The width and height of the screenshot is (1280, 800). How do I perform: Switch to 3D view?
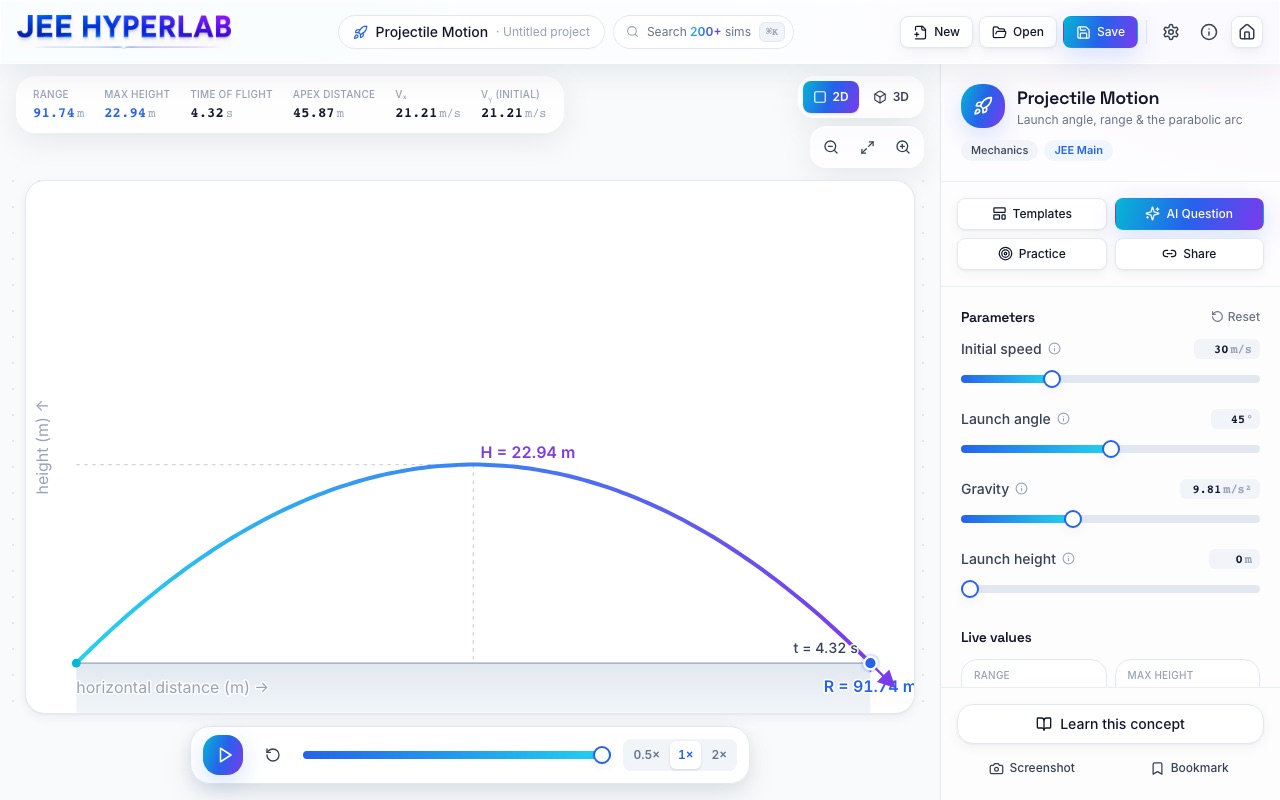(890, 97)
